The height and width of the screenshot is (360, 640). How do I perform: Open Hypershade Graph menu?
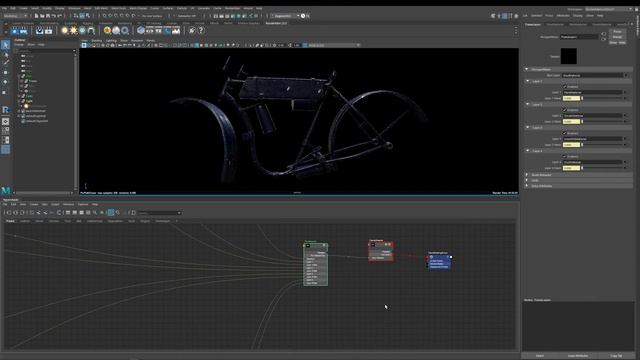click(55, 204)
